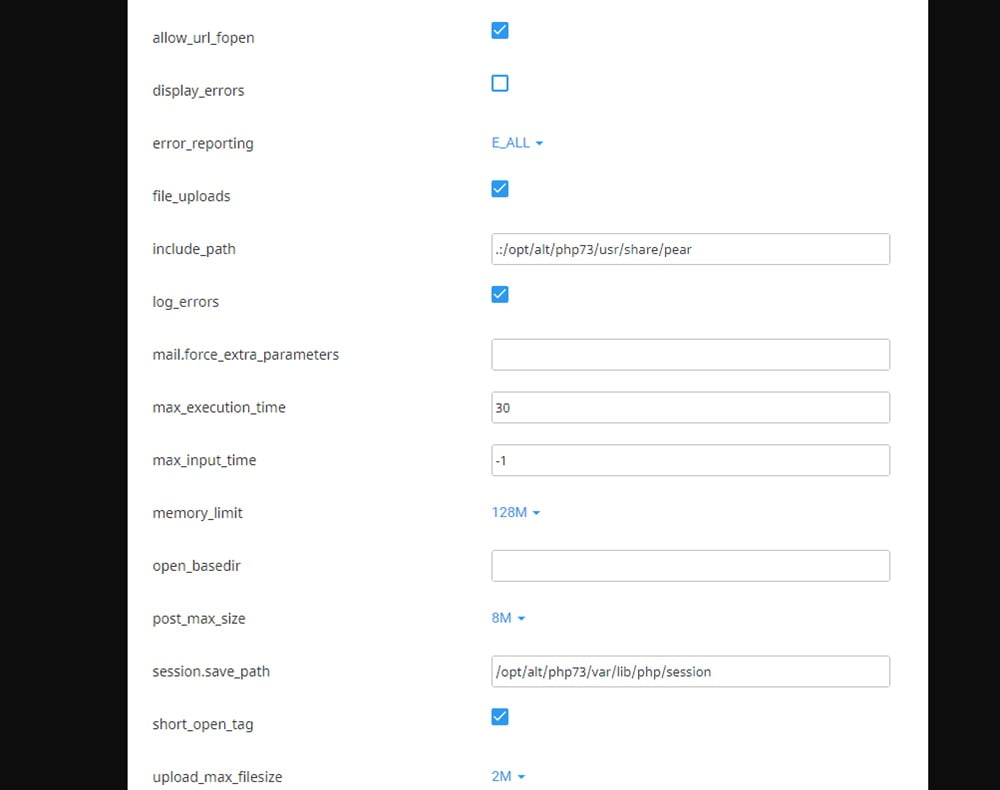Focus the mail.force_extra_parameters text field

[691, 355]
